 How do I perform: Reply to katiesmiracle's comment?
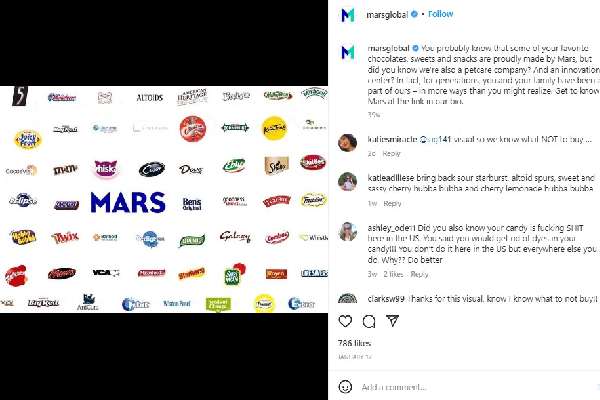click(x=391, y=154)
